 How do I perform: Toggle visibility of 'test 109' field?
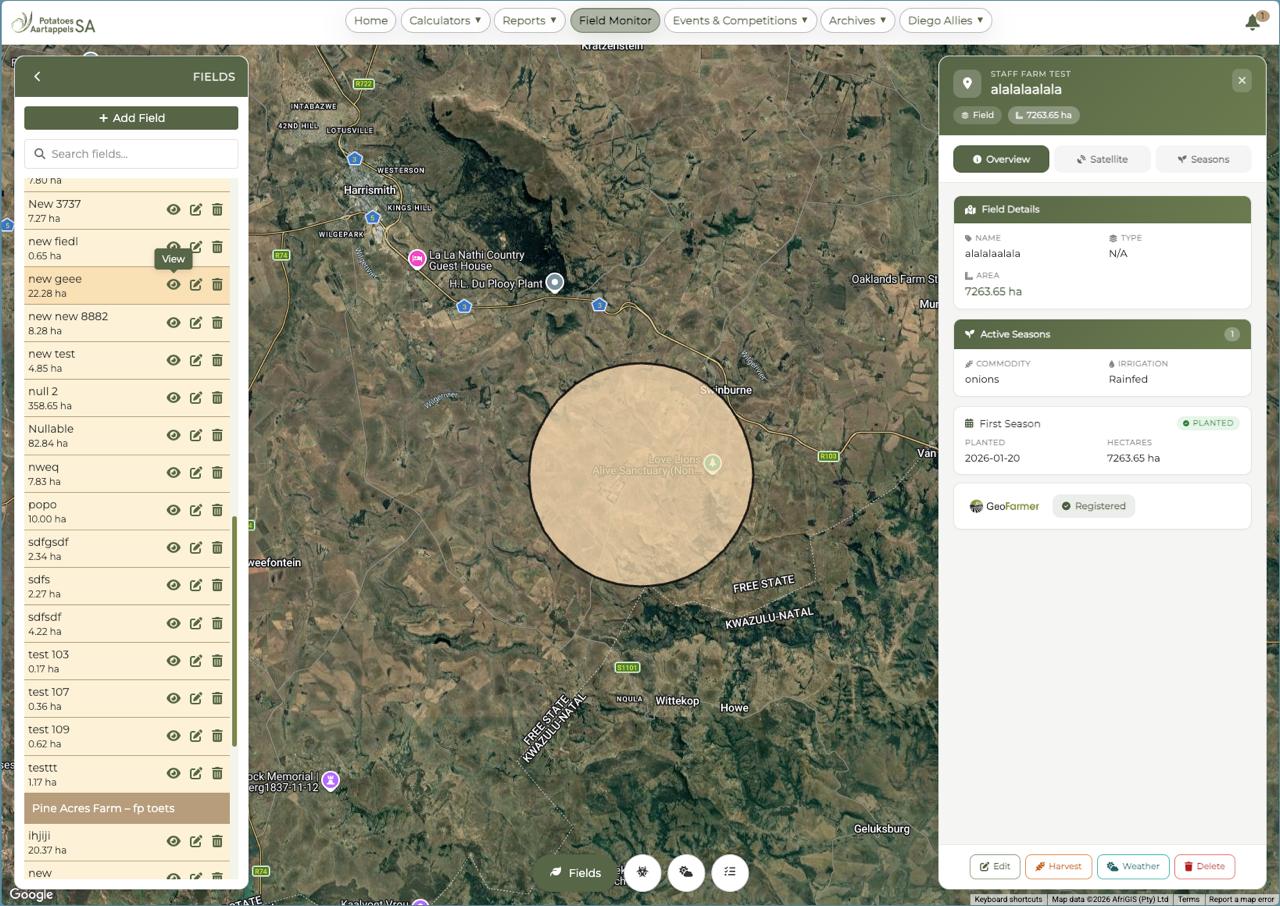(x=173, y=736)
